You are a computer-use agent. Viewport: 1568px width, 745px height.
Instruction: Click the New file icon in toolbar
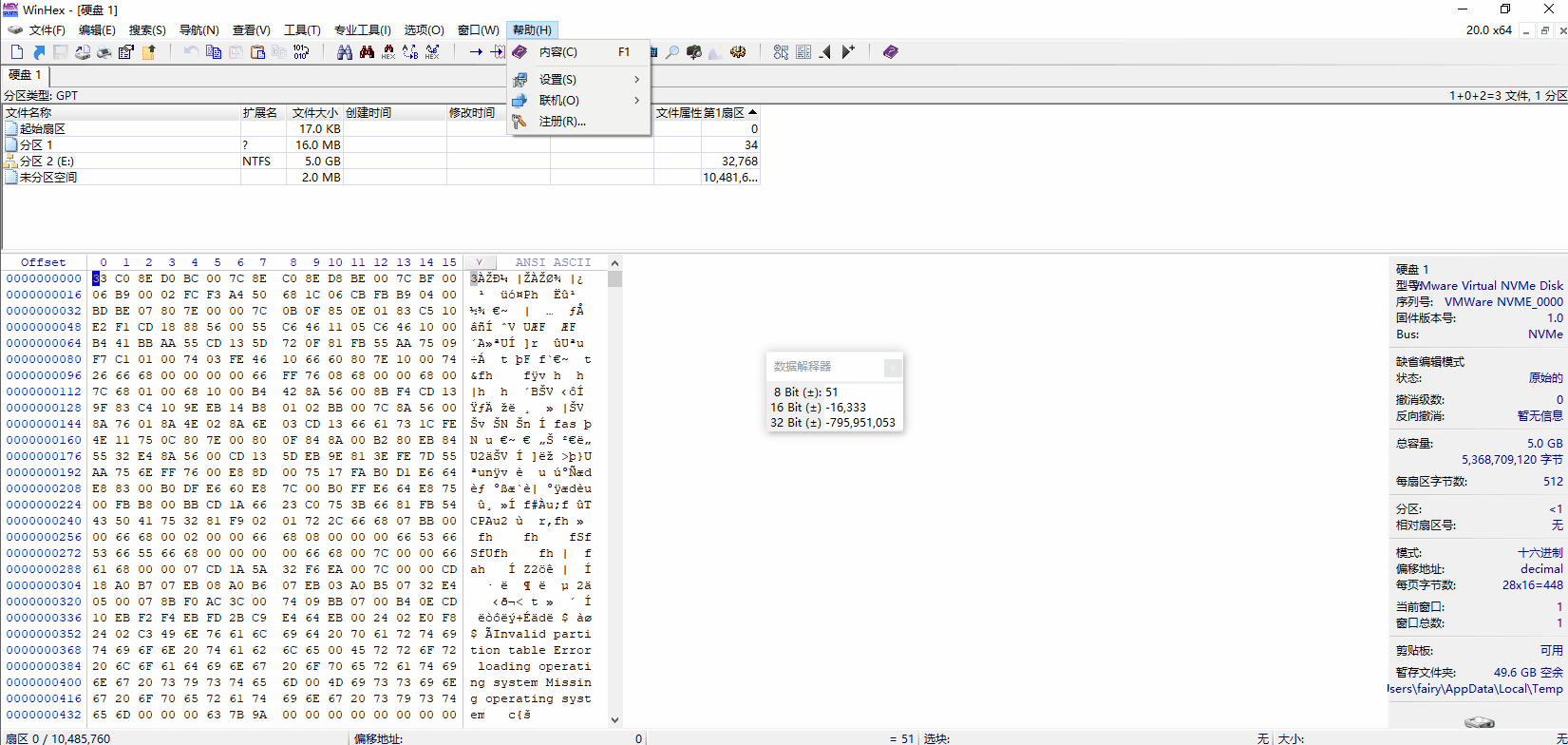tap(17, 52)
